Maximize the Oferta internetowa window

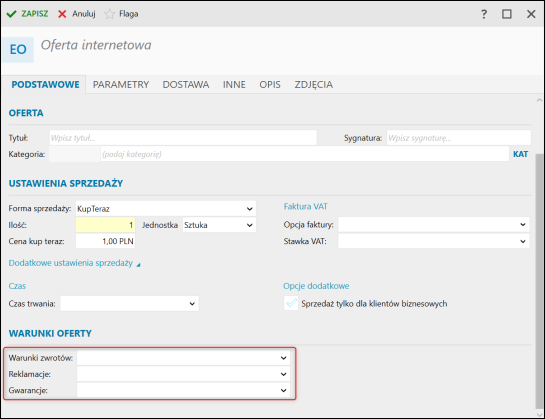506,14
